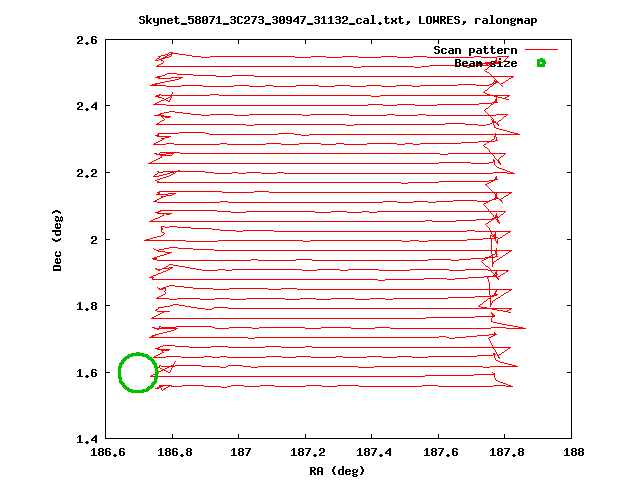
Task: Click the 2.6 Dec tick label
Action: point(87,40)
